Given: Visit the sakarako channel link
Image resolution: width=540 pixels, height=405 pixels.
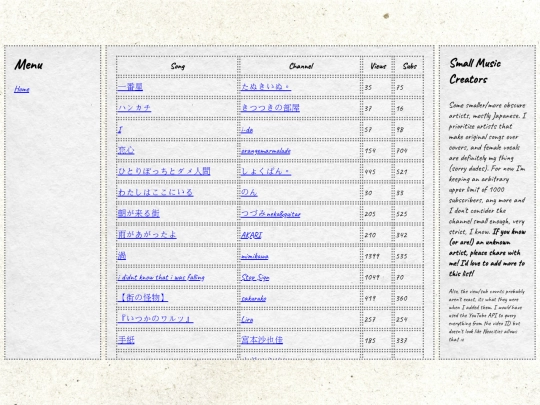Looking at the screenshot, I should (x=253, y=298).
